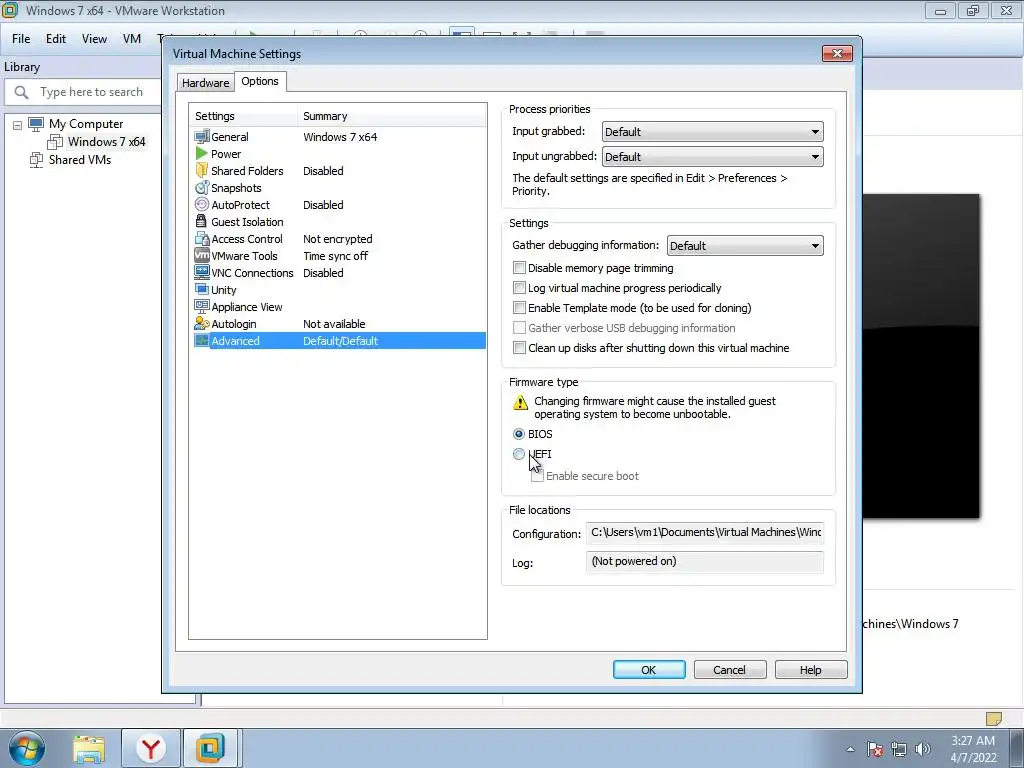Check Log virtual machine progress periodically
The height and width of the screenshot is (768, 1024).
click(x=519, y=288)
